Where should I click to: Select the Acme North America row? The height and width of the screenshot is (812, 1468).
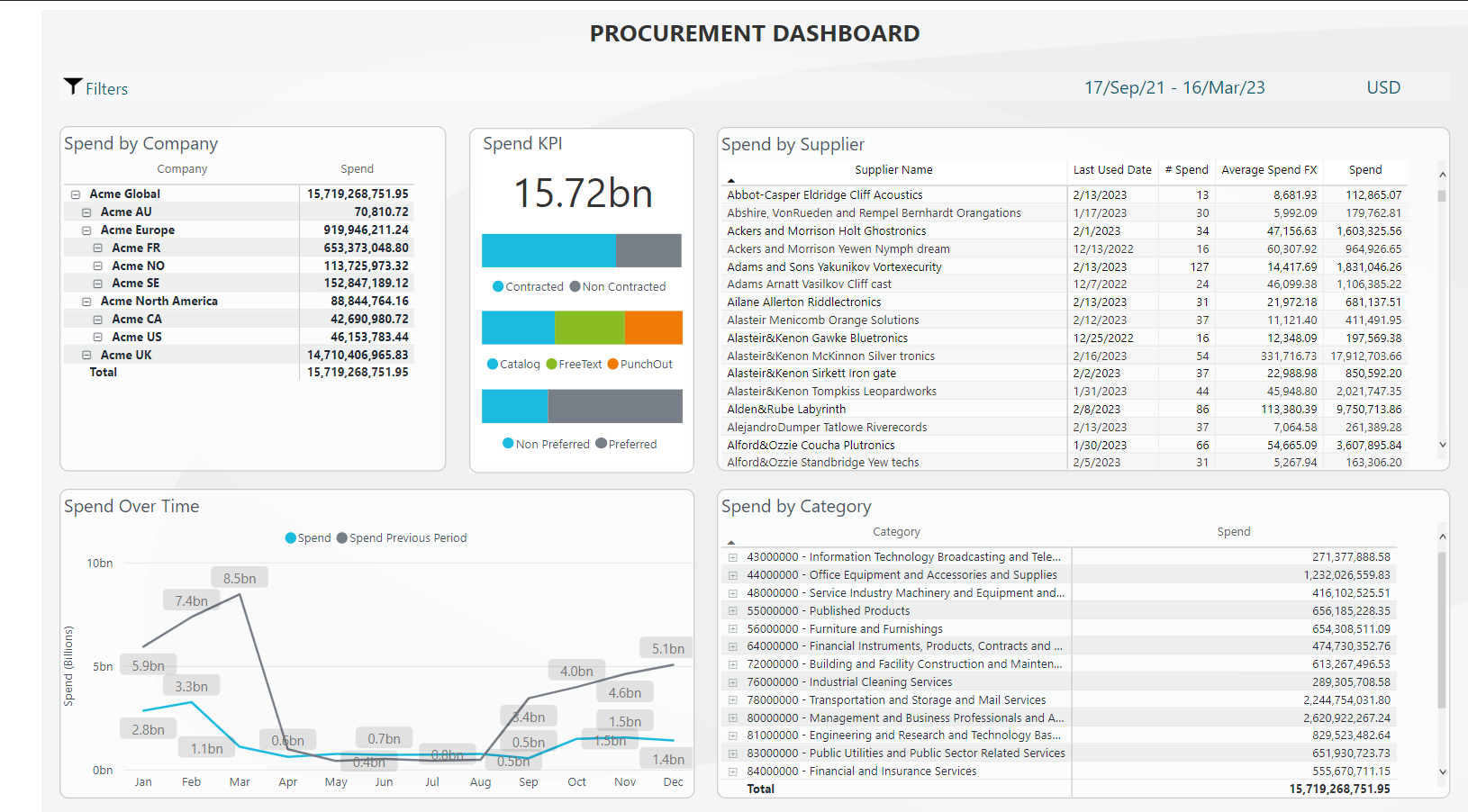[159, 301]
